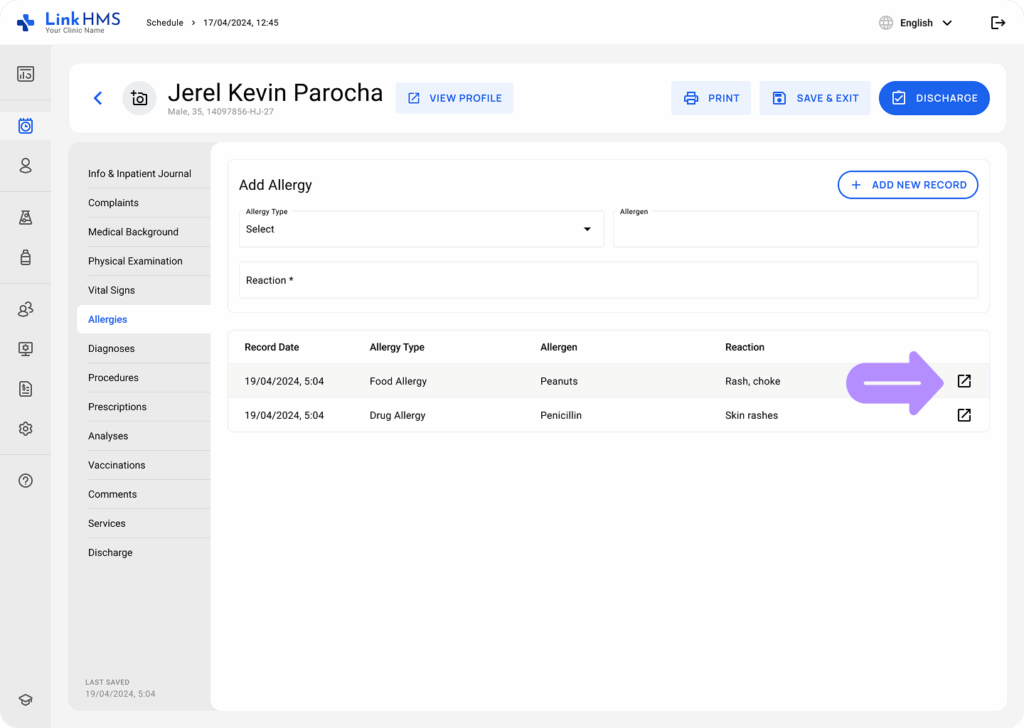Click the Record Date column header
Viewport: 1024px width, 728px height.
tap(272, 347)
